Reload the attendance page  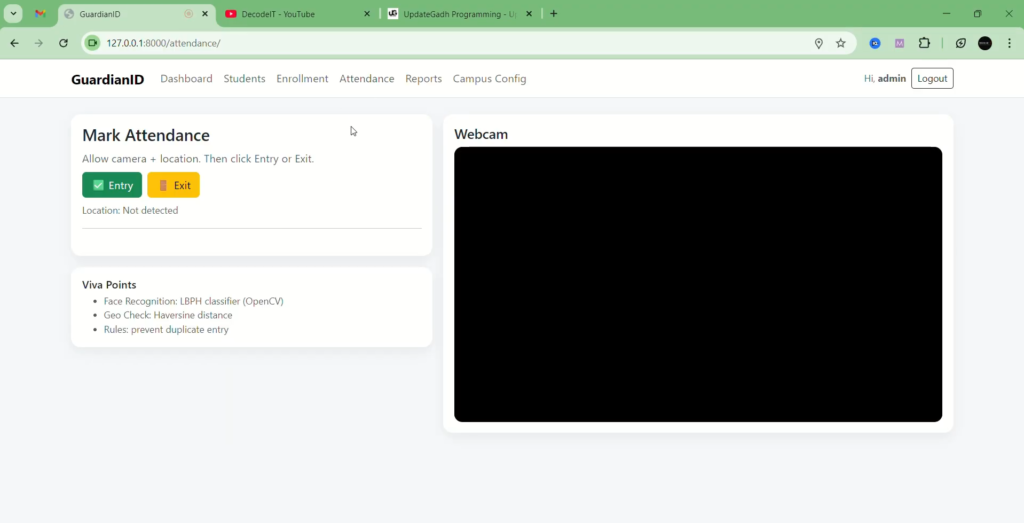pos(63,43)
